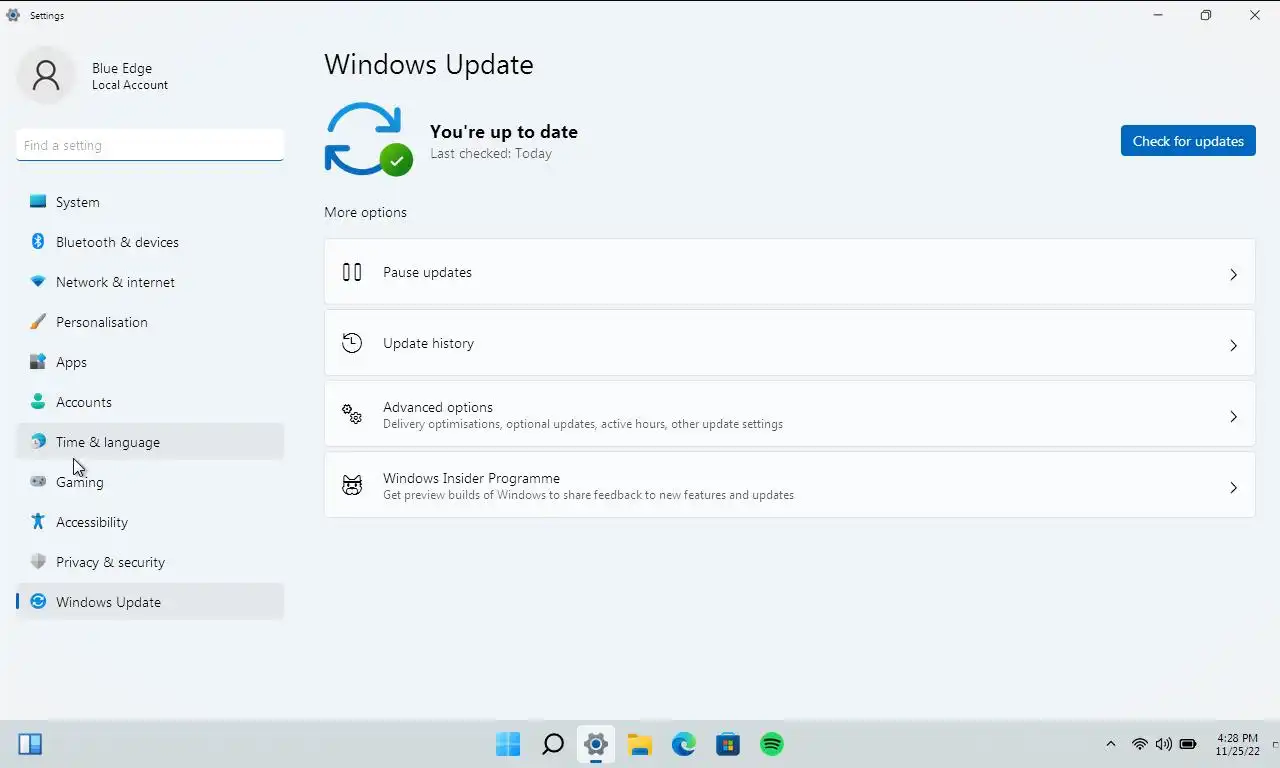
Task: Open Update history chevron arrow
Action: (x=1233, y=345)
